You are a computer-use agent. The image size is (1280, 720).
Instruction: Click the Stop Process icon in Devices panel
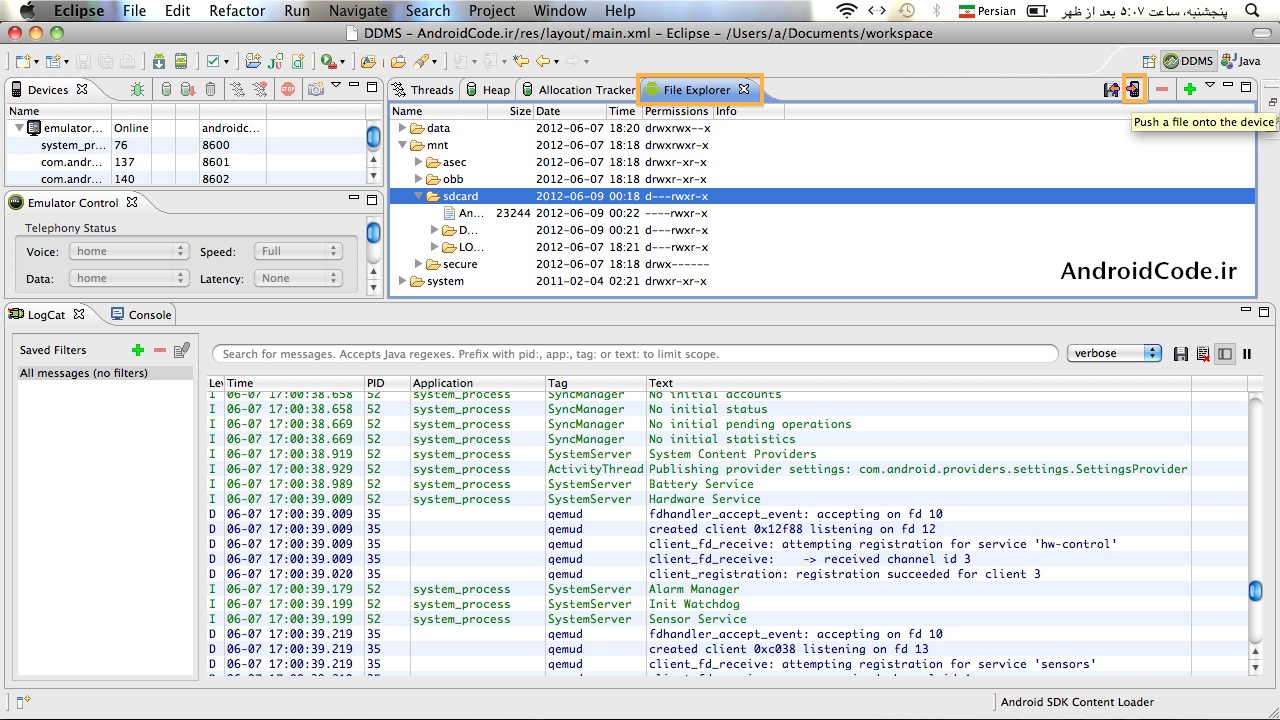(x=288, y=89)
